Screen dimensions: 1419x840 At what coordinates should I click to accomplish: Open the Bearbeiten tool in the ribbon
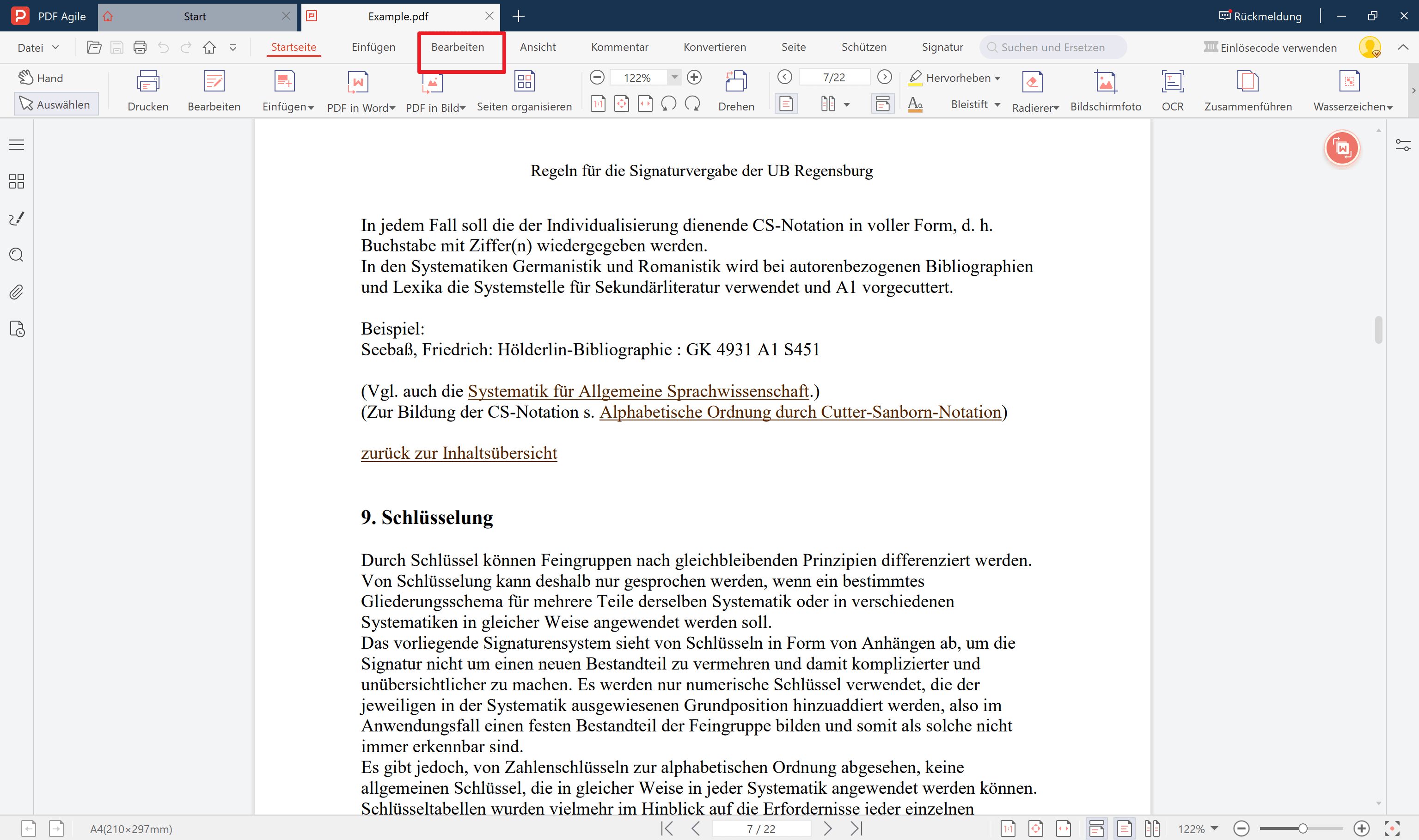[214, 91]
